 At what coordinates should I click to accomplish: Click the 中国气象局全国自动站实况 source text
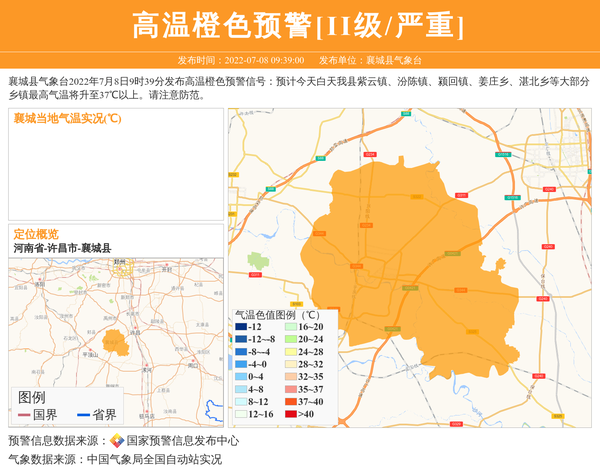pos(154,460)
